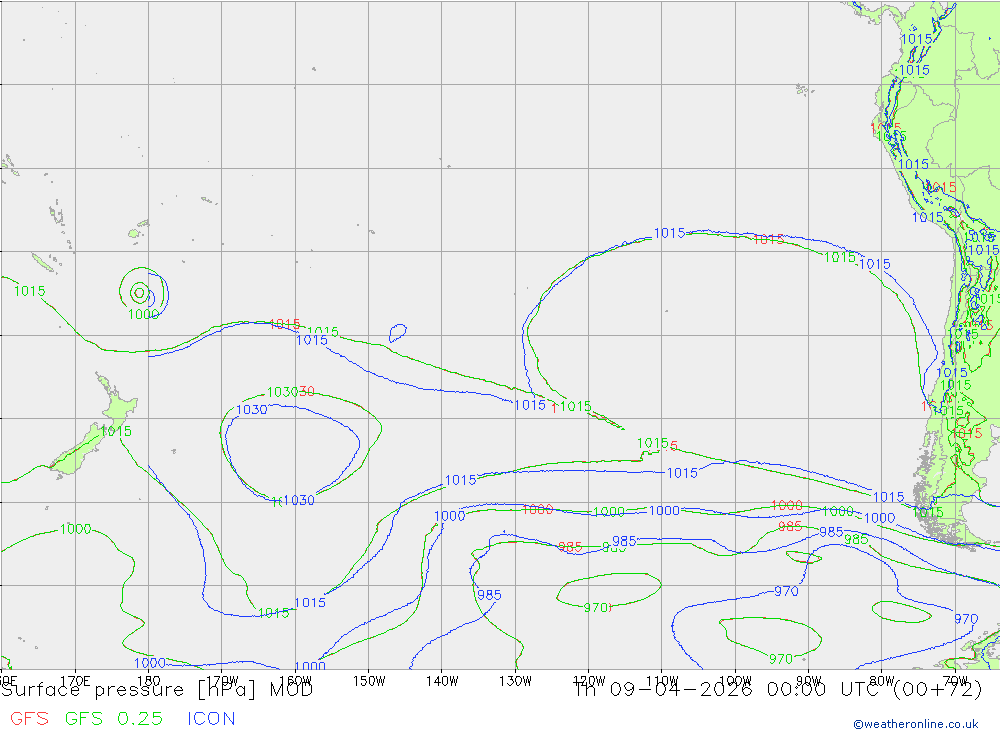Click the 'Surface pressure [hPa] MOD' title

pos(157,690)
